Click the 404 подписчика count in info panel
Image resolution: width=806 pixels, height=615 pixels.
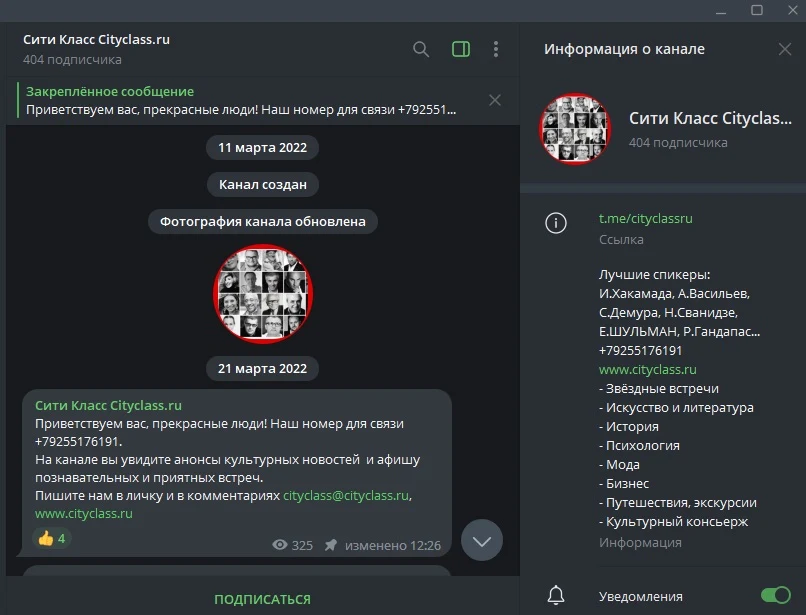click(678, 142)
